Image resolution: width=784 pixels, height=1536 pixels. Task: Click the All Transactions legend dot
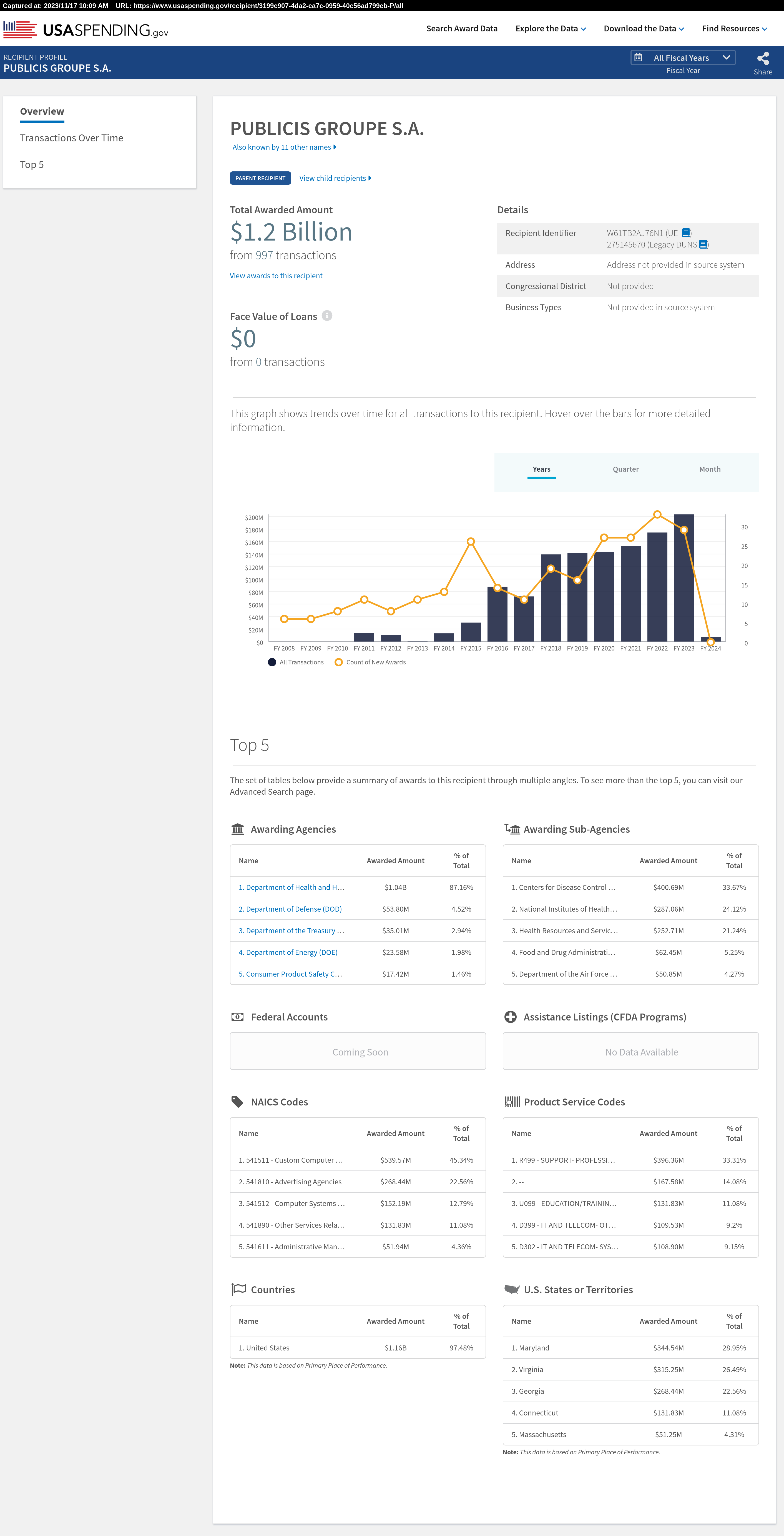(272, 662)
